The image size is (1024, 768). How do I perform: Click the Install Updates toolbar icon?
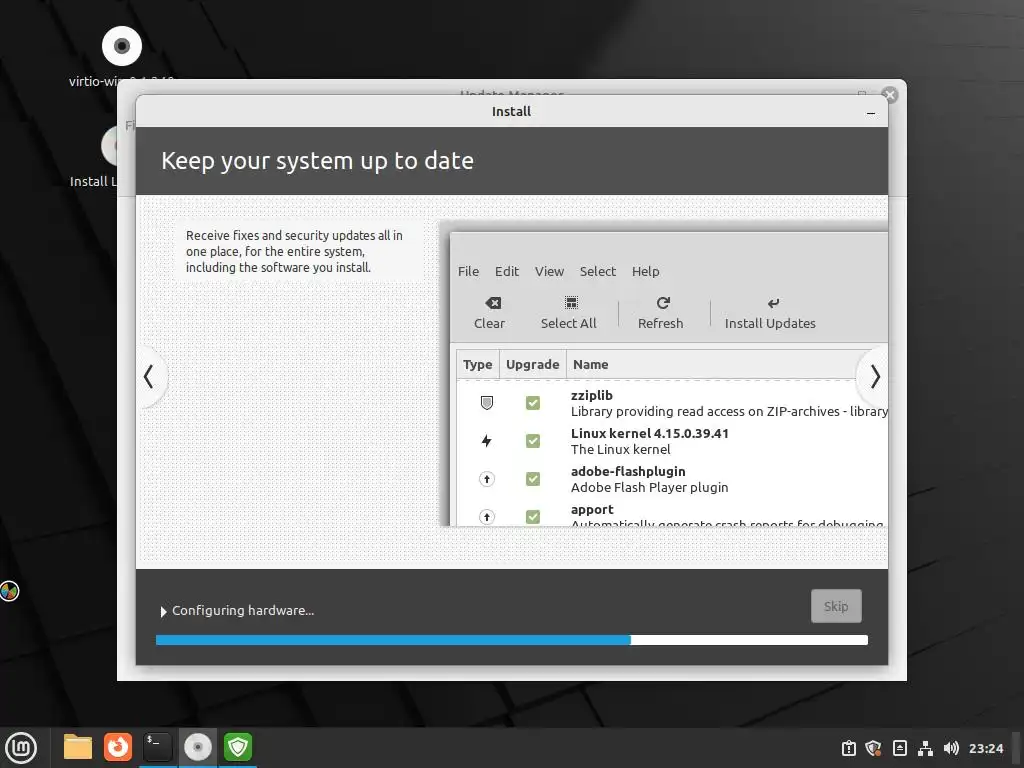[773, 303]
